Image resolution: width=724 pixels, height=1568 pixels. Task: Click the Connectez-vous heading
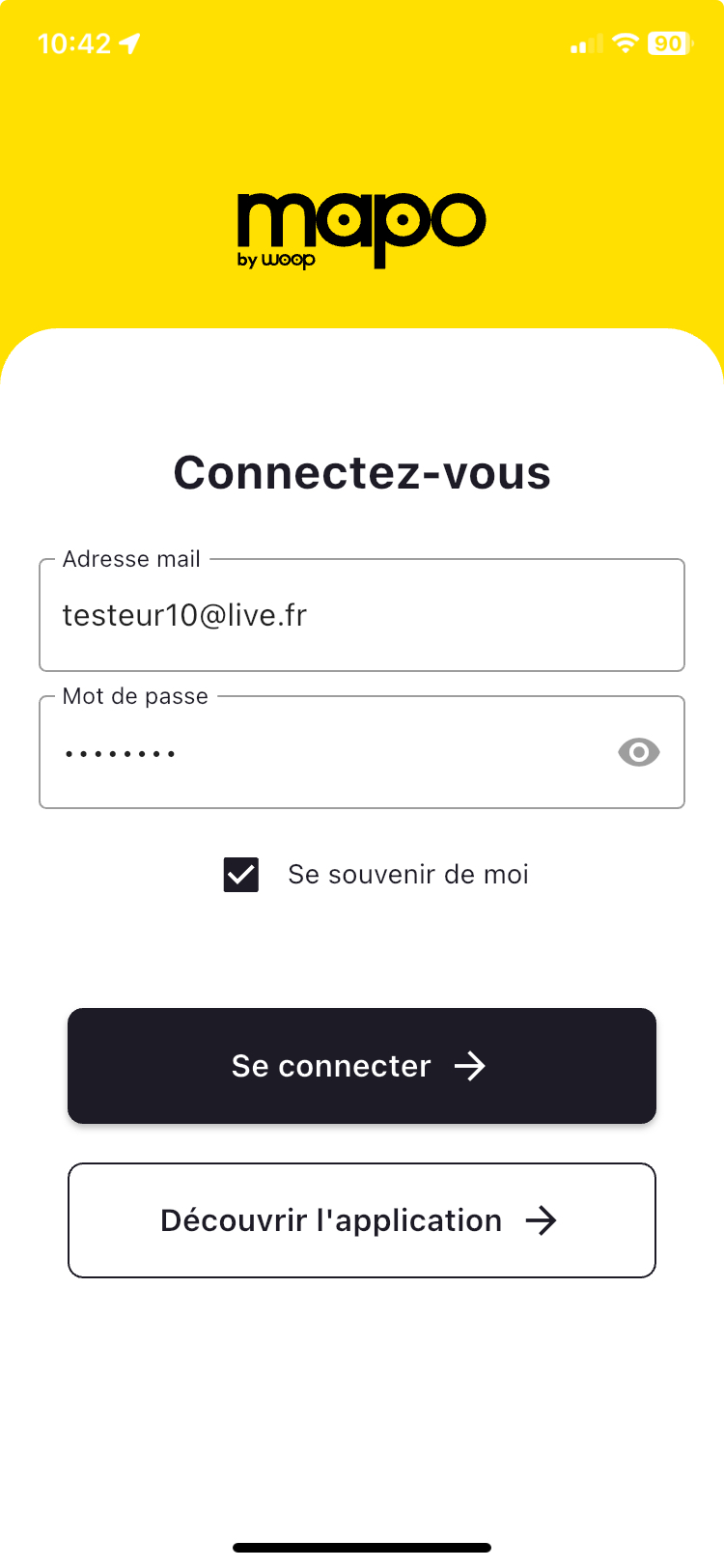coord(362,473)
